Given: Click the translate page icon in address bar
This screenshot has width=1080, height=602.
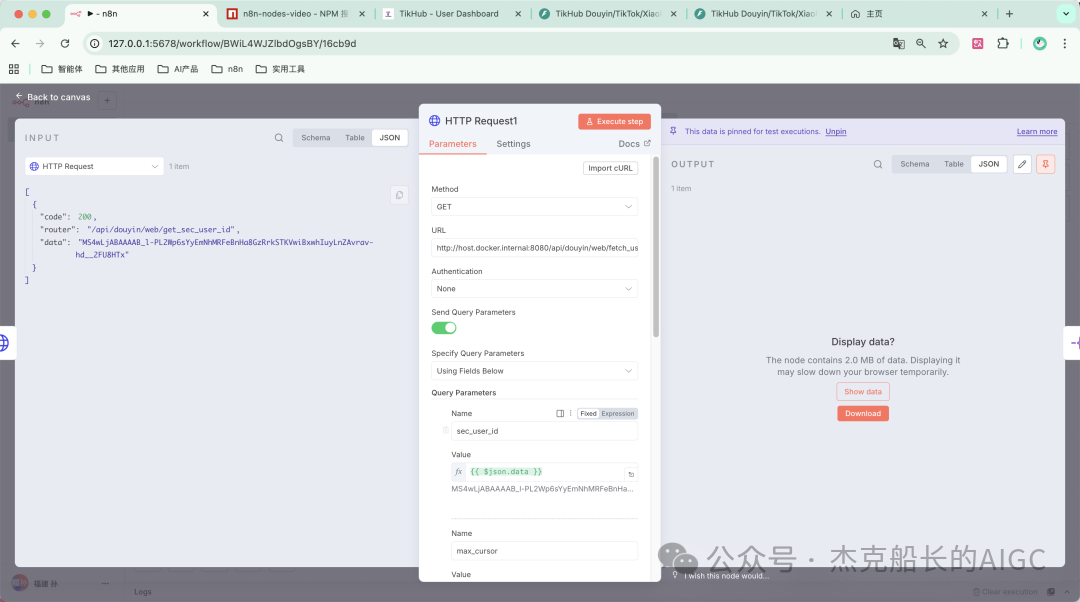Looking at the screenshot, I should coord(899,43).
